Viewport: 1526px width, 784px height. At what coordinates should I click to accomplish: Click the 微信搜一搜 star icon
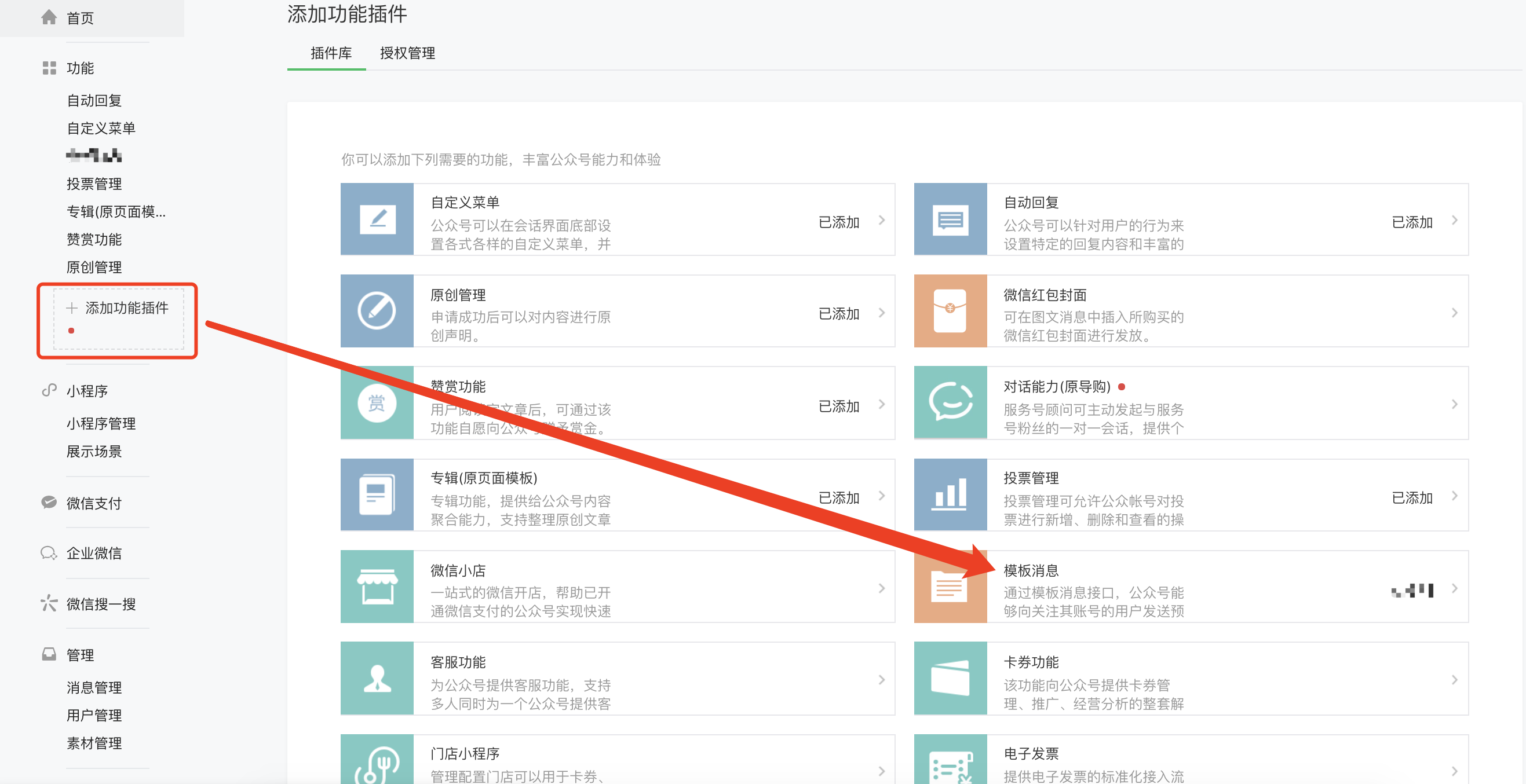coord(49,603)
